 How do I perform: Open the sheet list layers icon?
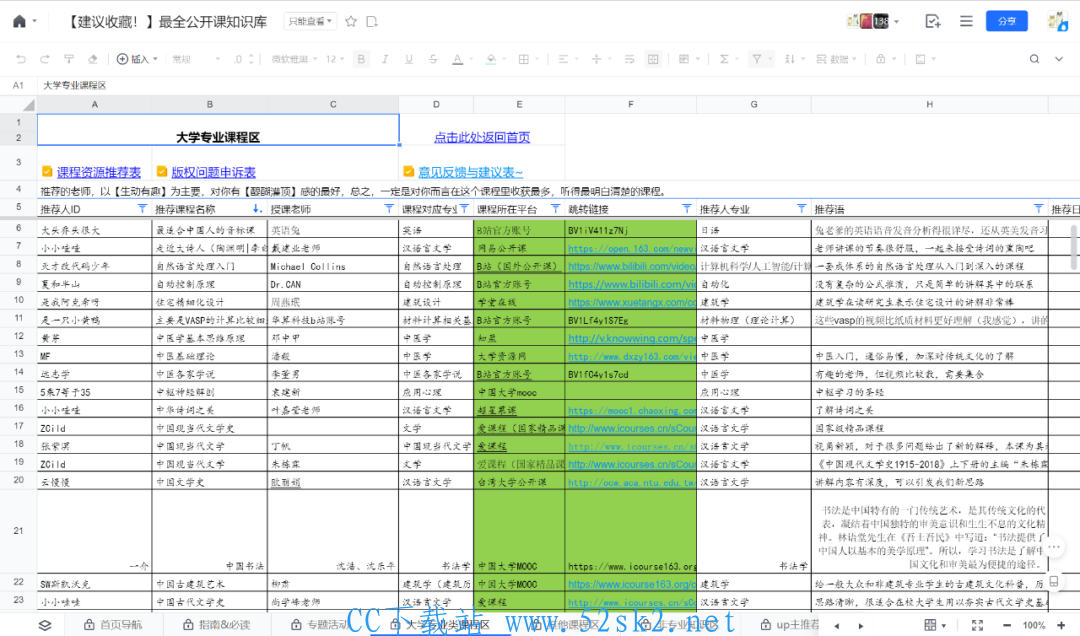45,625
